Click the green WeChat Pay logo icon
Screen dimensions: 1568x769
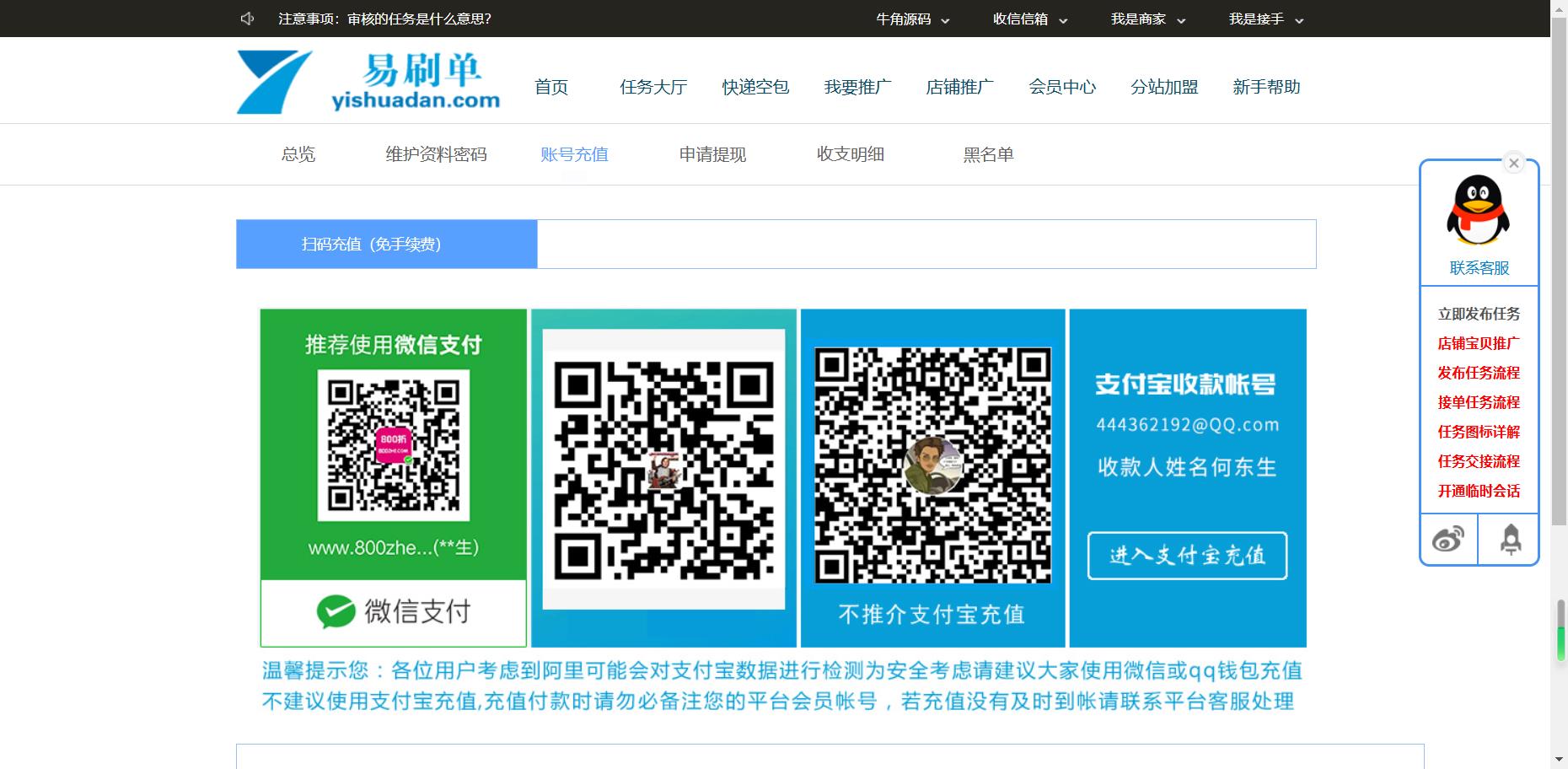336,612
